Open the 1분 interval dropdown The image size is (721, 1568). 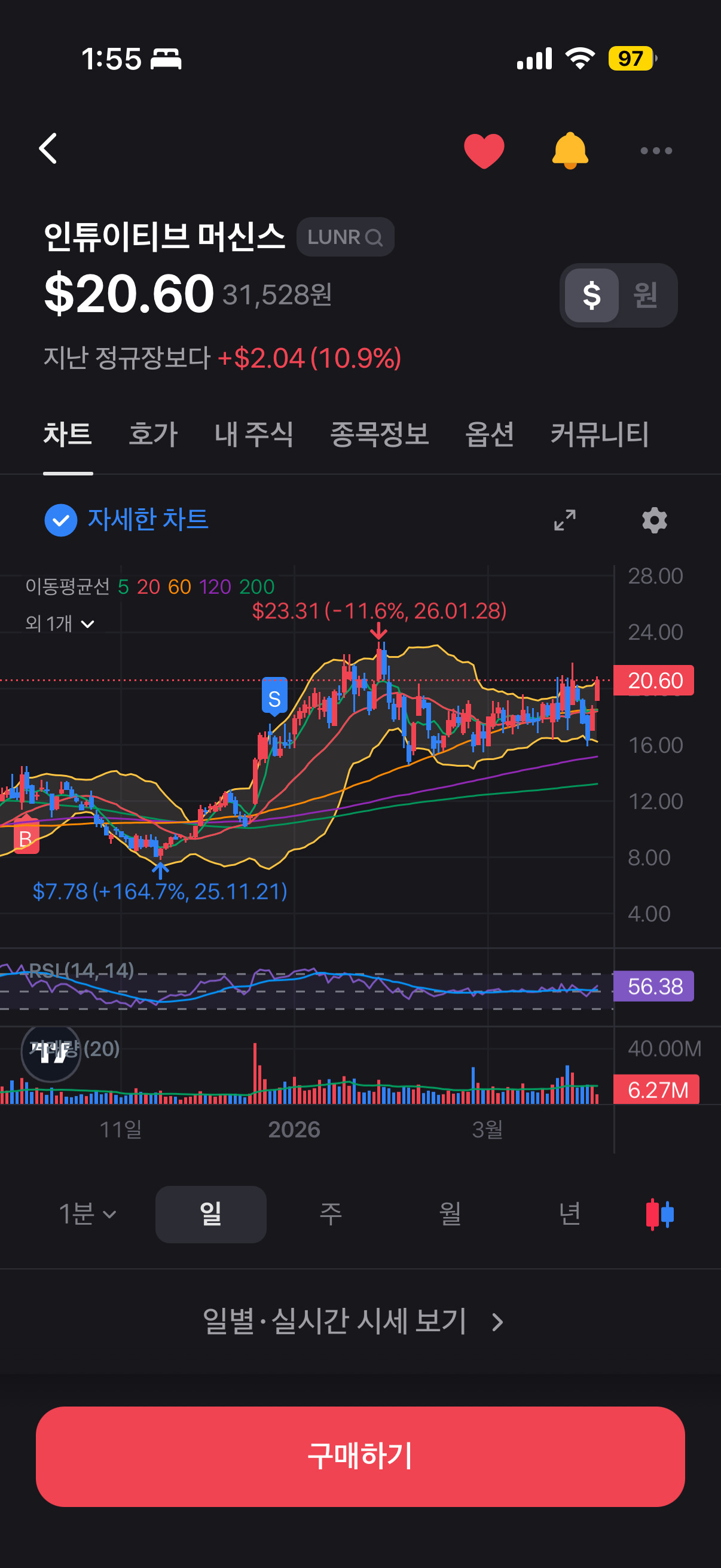(87, 1214)
